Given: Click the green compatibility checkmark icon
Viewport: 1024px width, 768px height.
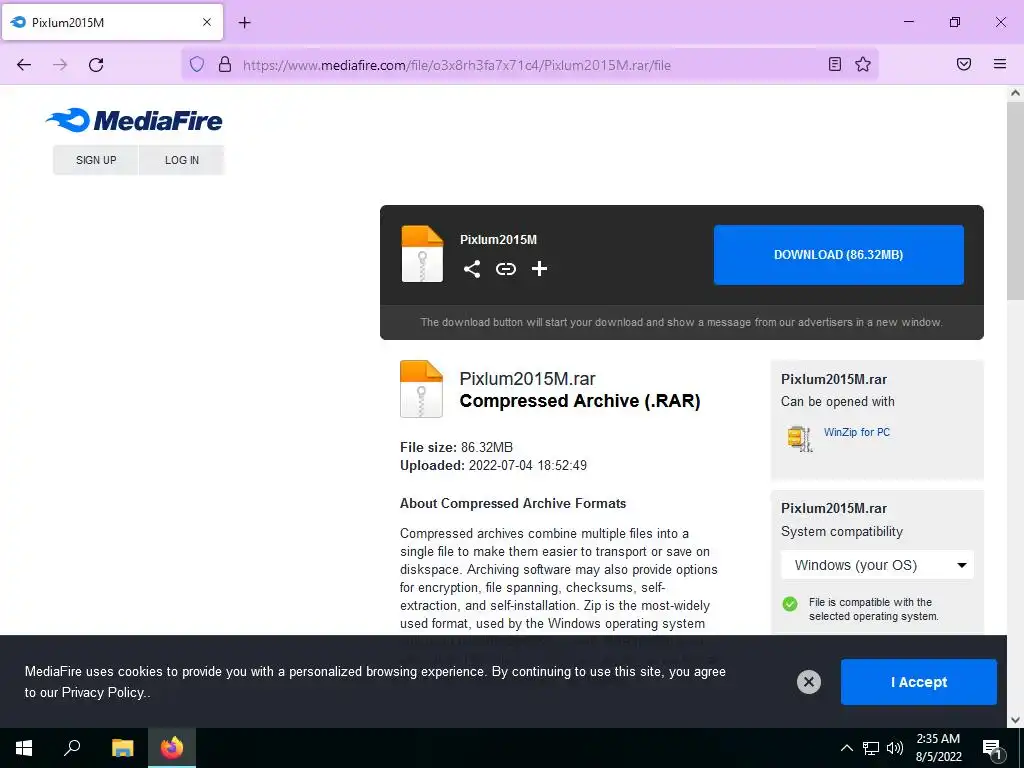Looking at the screenshot, I should pos(790,603).
